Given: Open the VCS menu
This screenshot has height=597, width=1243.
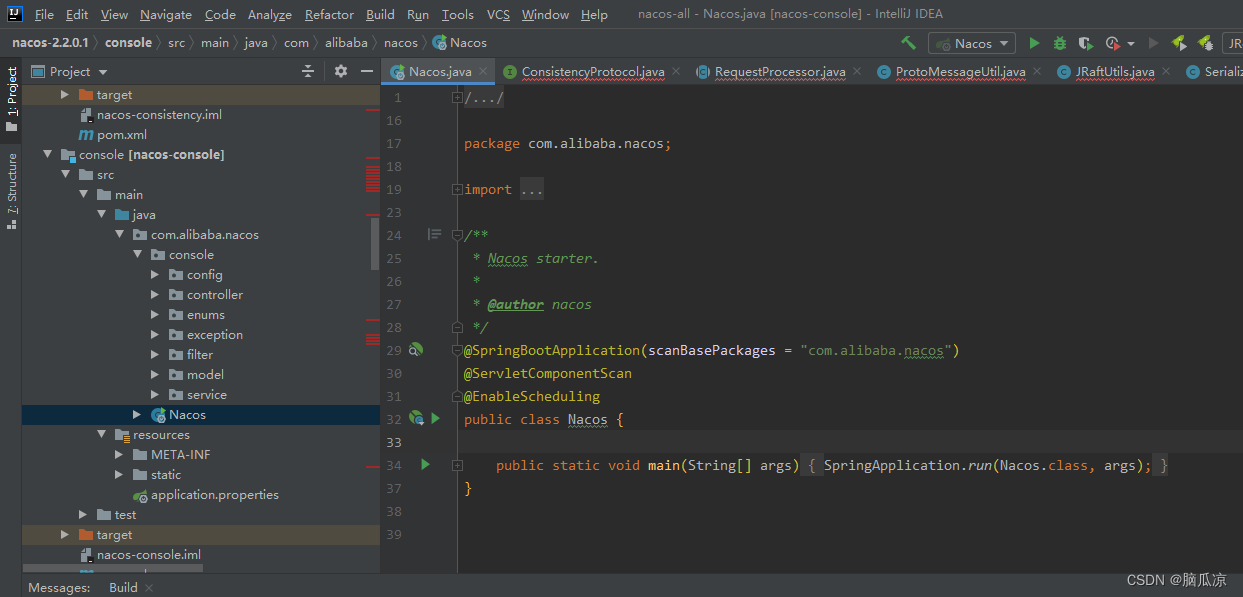Looking at the screenshot, I should coord(498,14).
